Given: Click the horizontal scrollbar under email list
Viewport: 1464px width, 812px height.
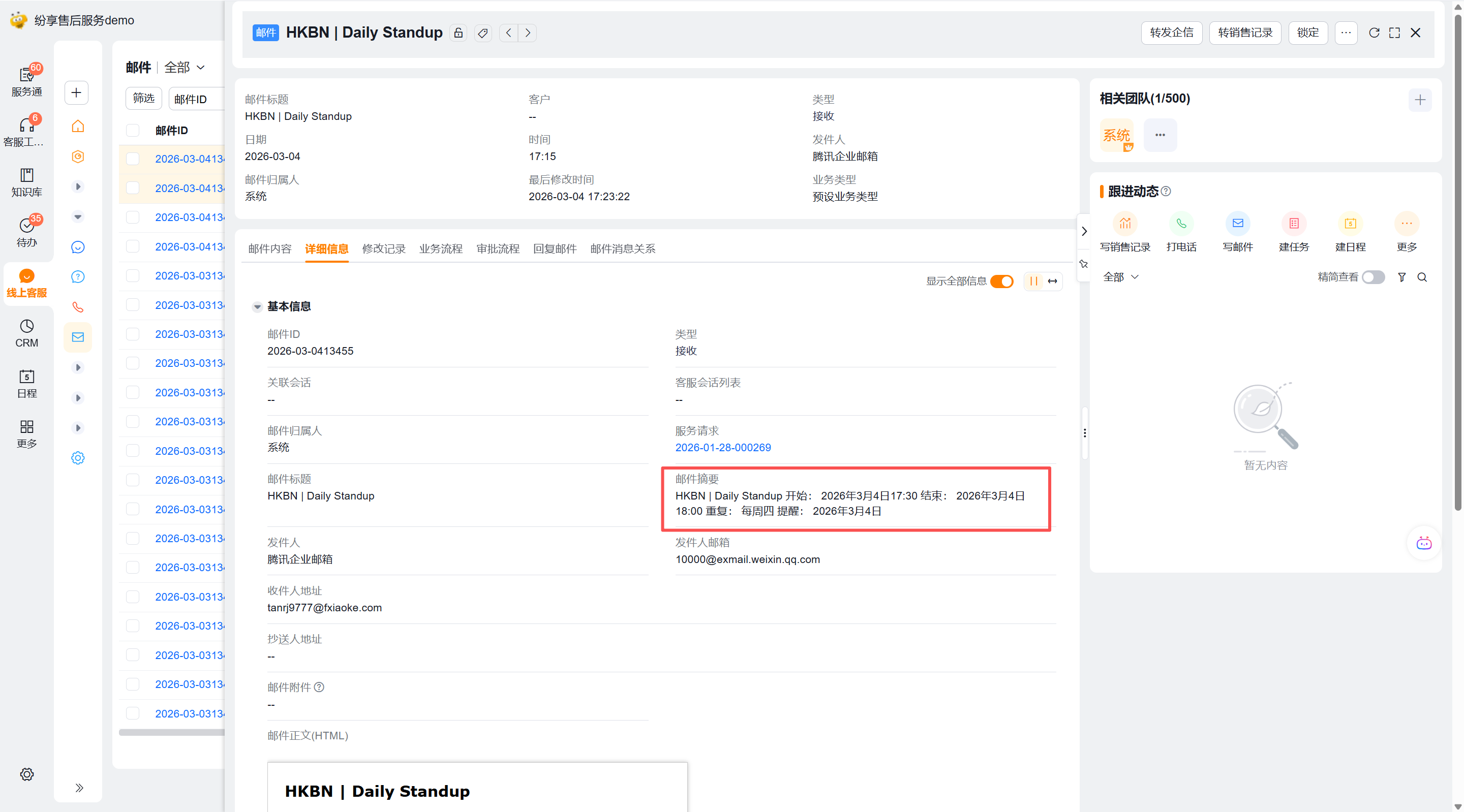Looking at the screenshot, I should (170, 732).
